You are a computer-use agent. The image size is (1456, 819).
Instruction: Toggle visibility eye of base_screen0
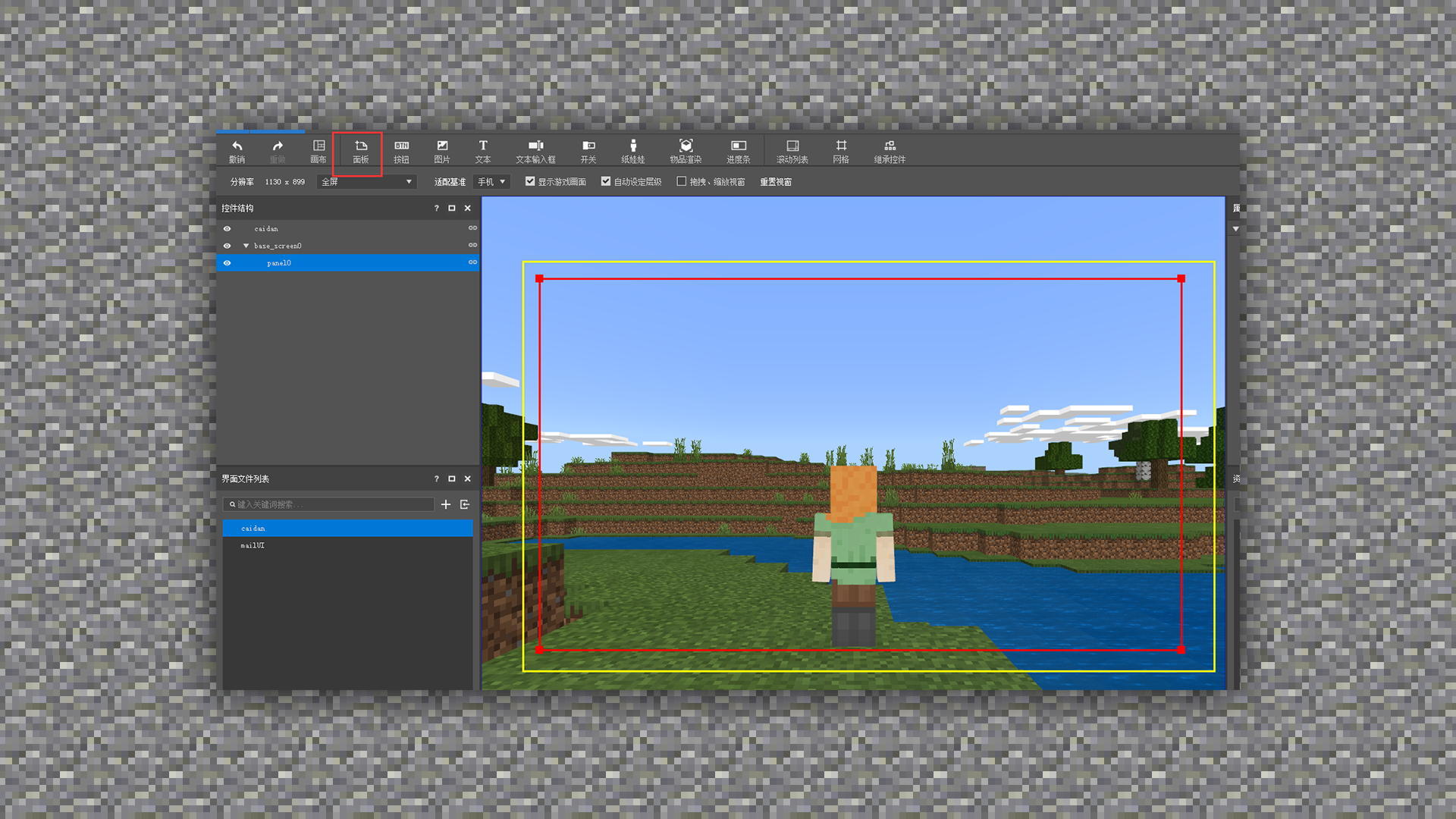point(227,246)
